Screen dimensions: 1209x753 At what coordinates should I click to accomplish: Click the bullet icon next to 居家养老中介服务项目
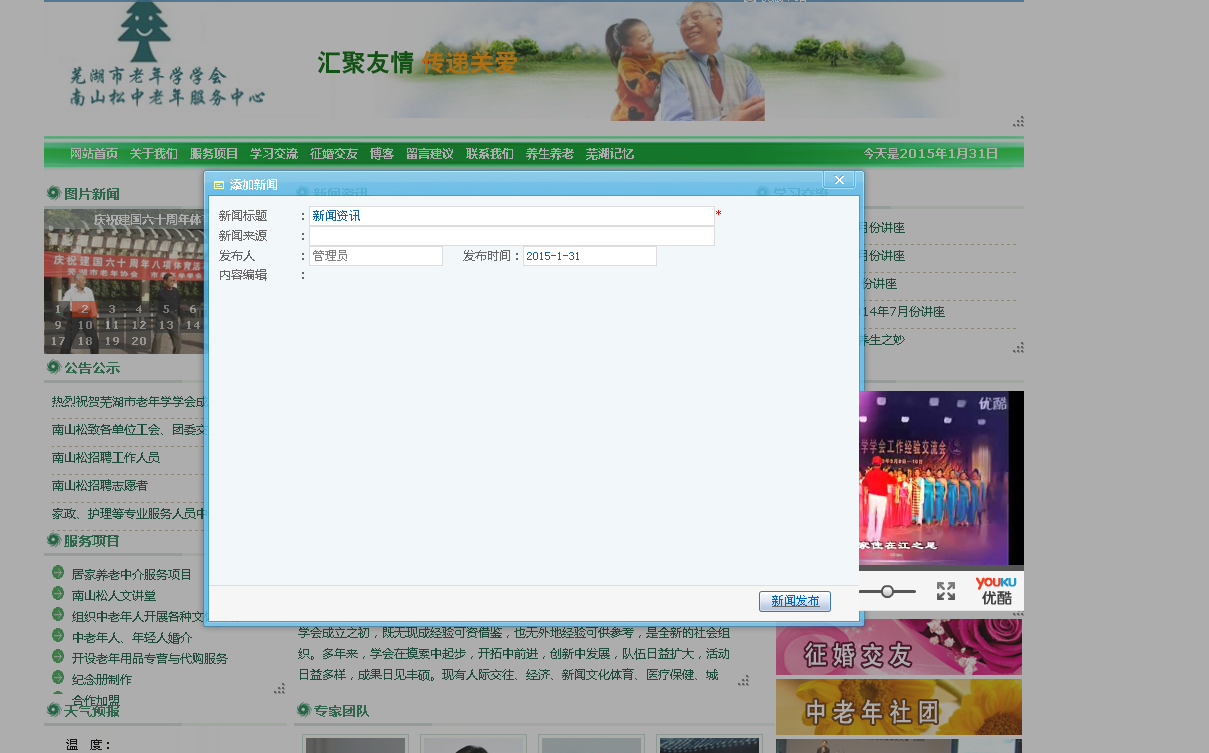[x=58, y=573]
